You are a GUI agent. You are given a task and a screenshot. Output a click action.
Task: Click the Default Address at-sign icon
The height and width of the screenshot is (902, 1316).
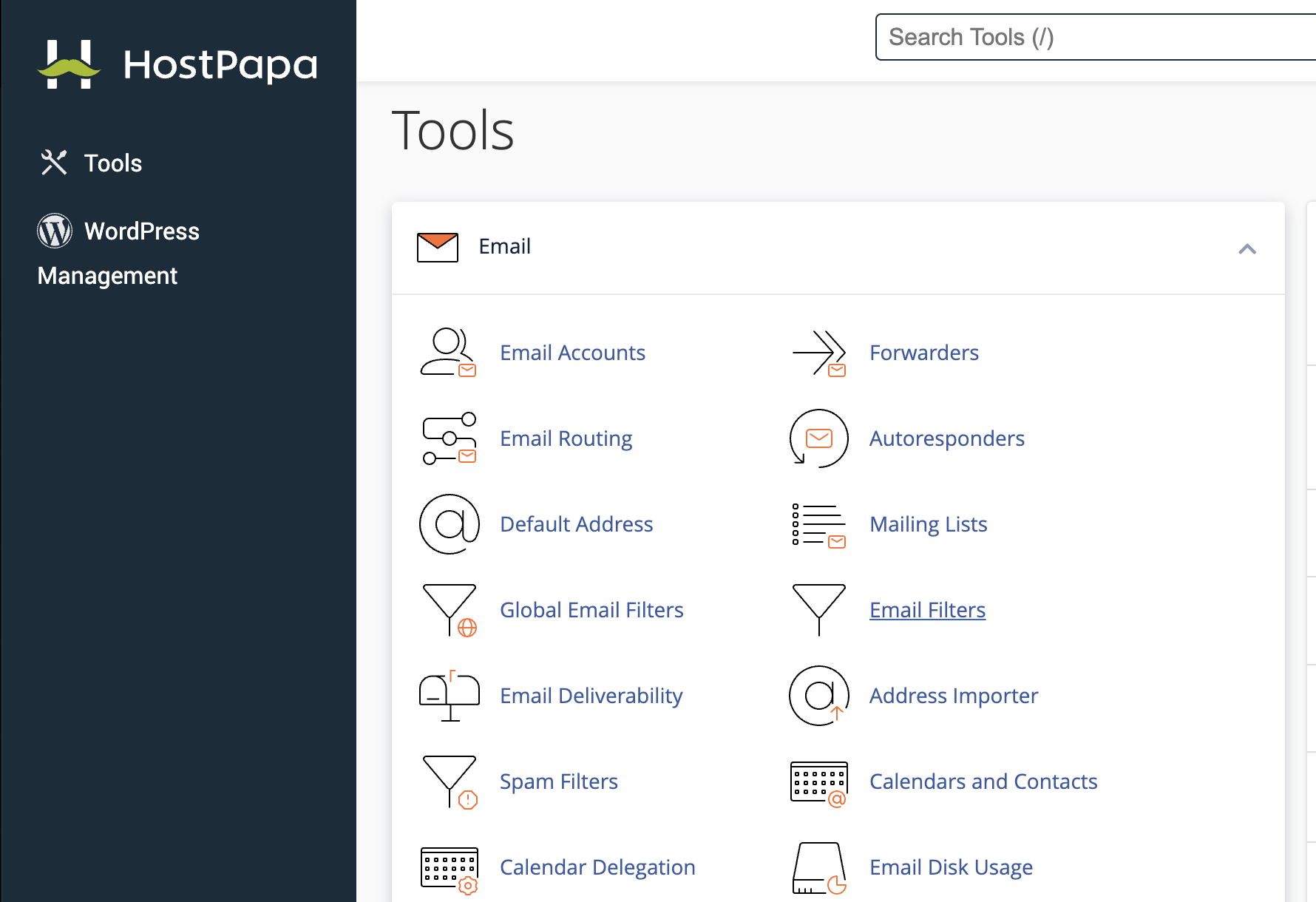coord(449,524)
